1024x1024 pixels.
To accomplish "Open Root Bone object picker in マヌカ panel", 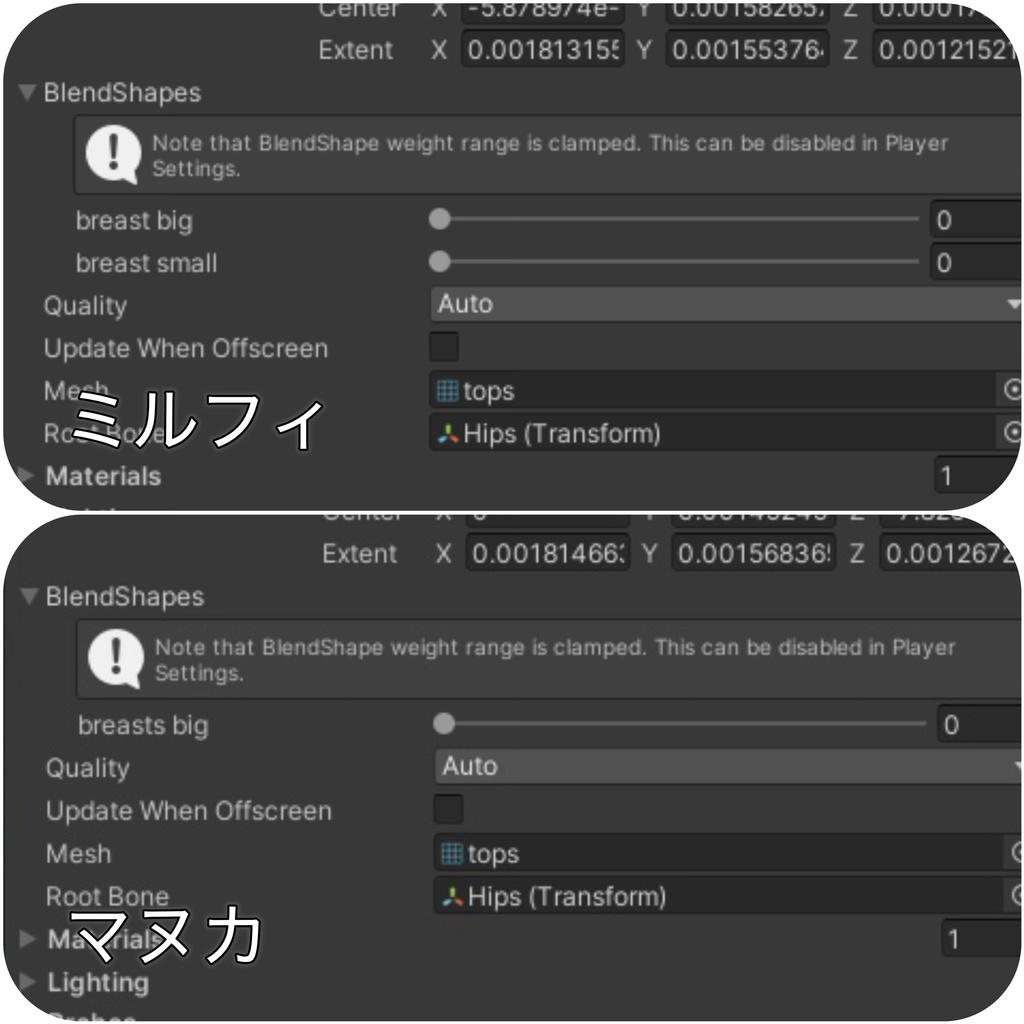I will pyautogui.click(x=1016, y=896).
